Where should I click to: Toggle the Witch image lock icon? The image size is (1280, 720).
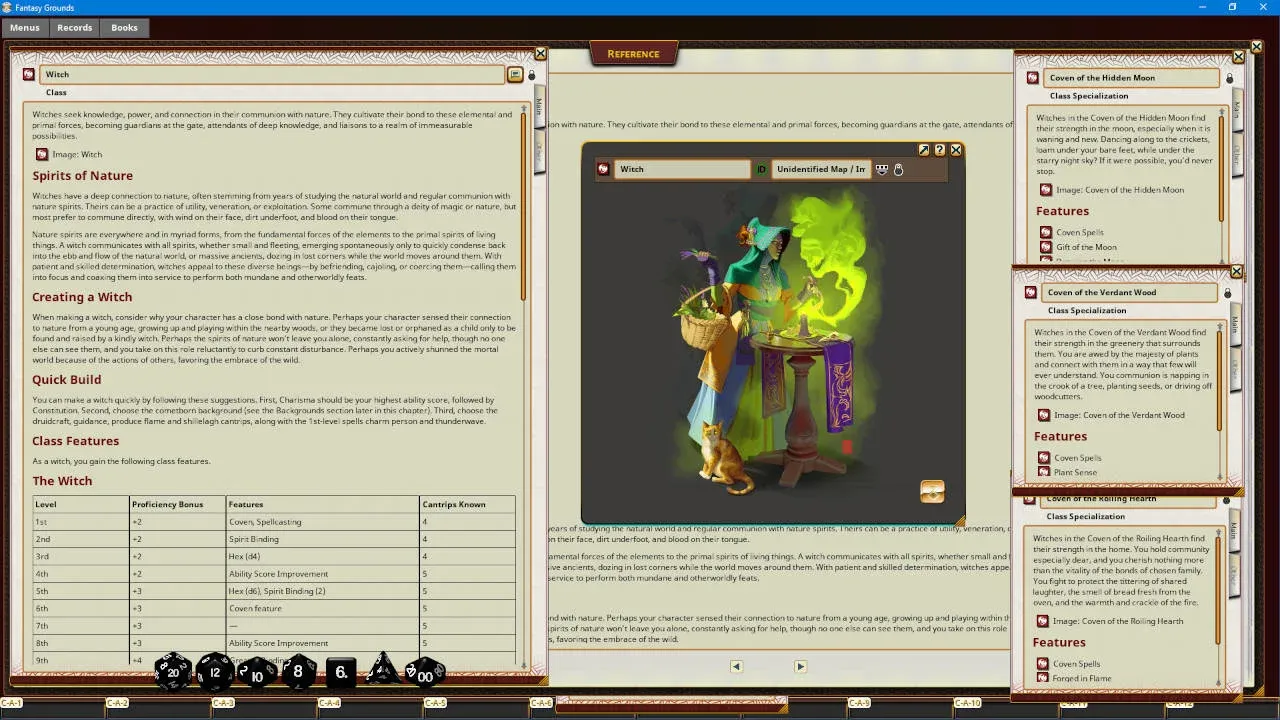click(x=898, y=169)
